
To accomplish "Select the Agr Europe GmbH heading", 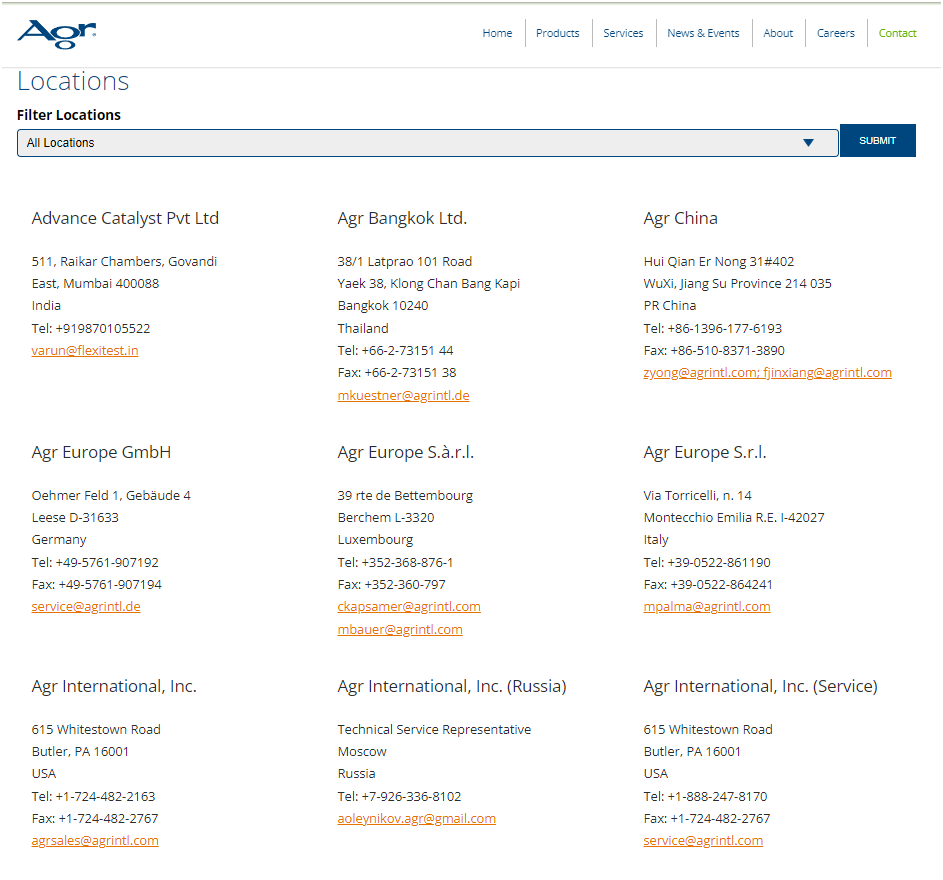I will pyautogui.click(x=101, y=452).
